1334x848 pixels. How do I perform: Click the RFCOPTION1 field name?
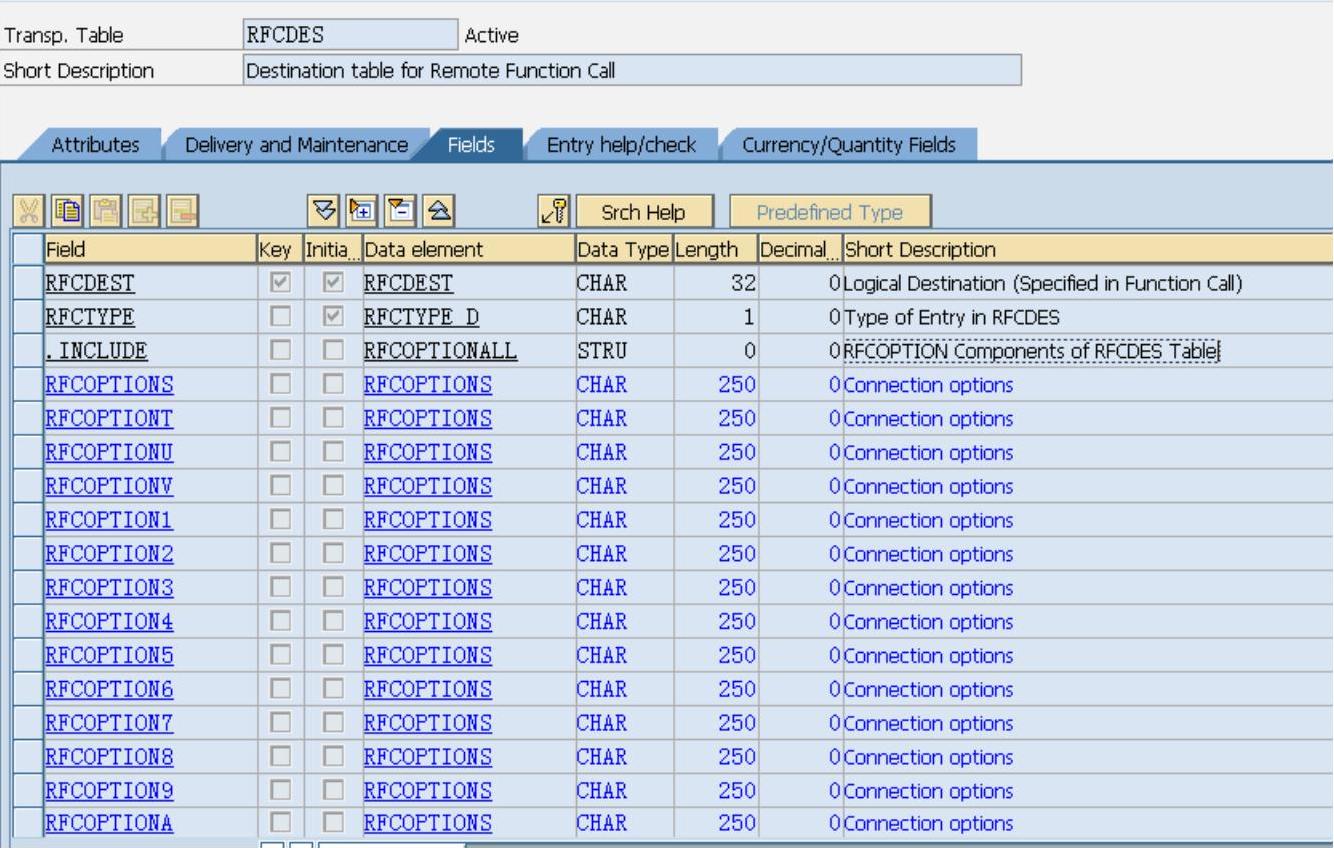pos(109,520)
